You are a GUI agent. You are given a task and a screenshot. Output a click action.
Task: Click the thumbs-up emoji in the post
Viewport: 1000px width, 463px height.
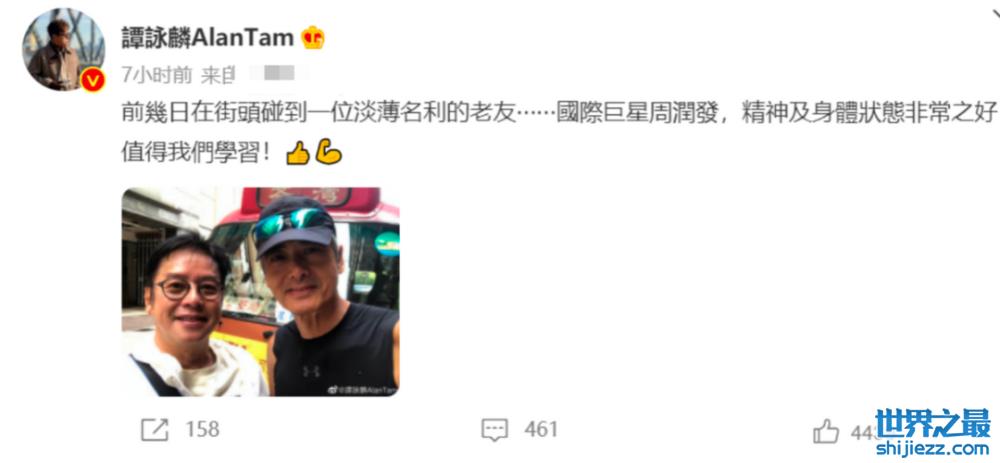point(297,153)
